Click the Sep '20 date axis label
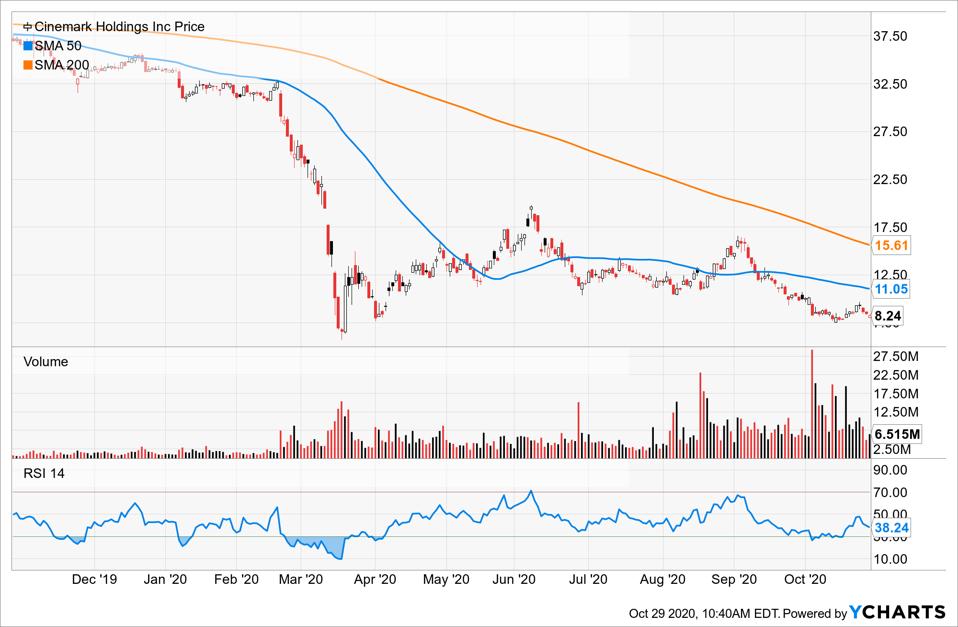 tap(734, 579)
